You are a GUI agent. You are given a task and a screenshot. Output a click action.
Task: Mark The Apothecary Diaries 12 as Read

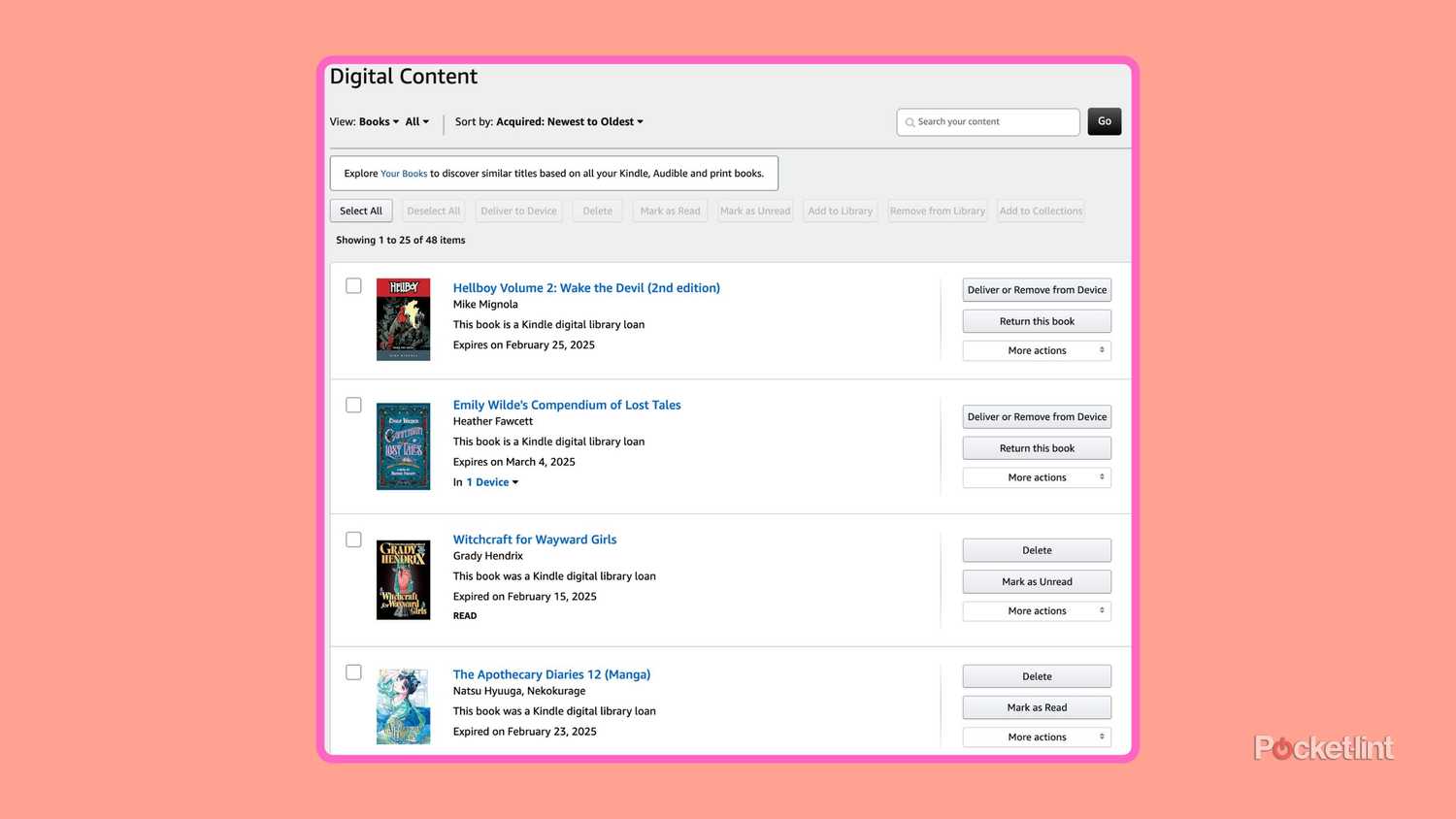tap(1037, 708)
